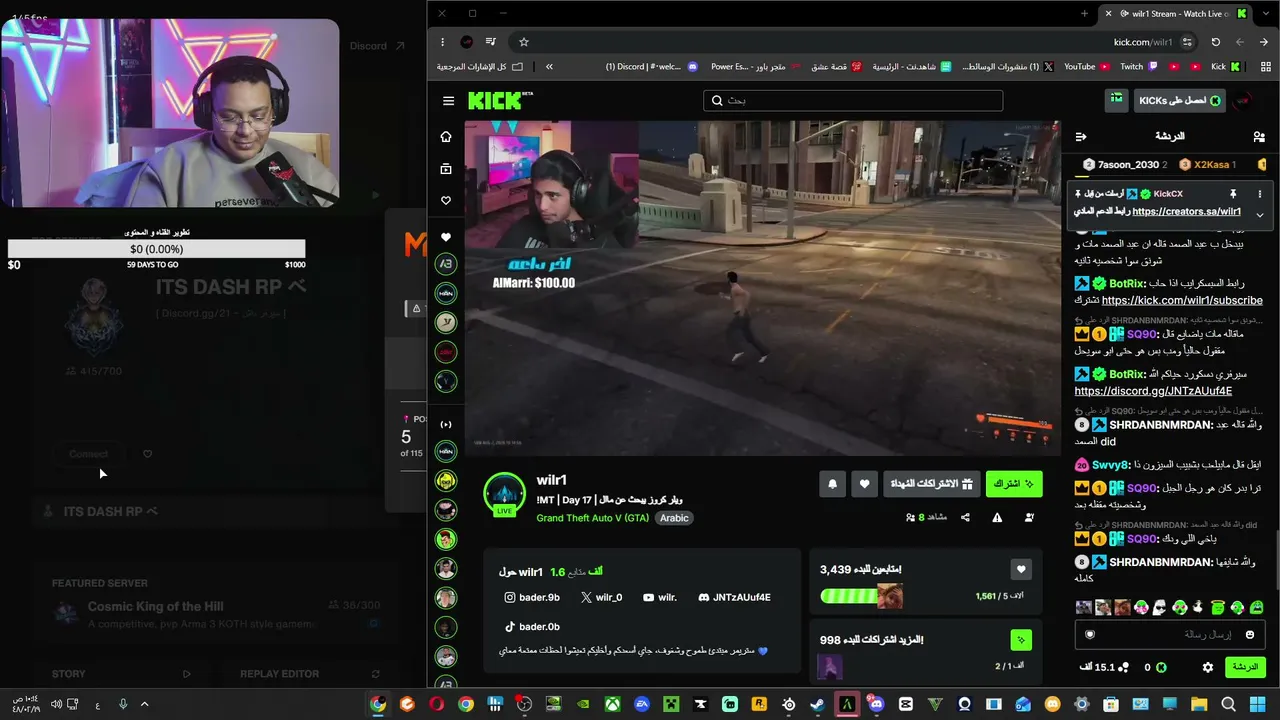Open the creators.sa/wilr1 link in pinned message
This screenshot has height=720, width=1280.
(x=1186, y=212)
